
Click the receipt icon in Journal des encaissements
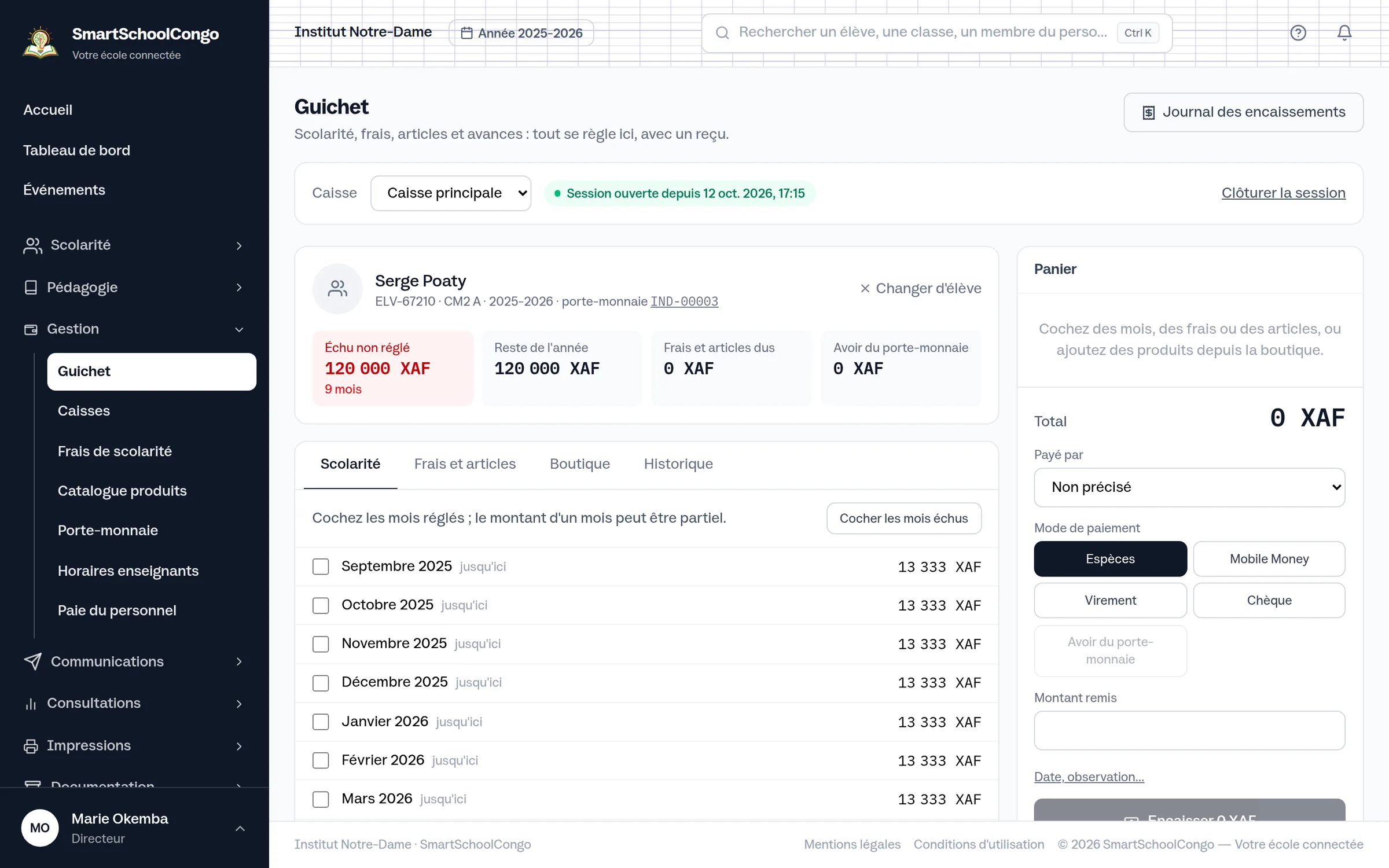(x=1149, y=112)
